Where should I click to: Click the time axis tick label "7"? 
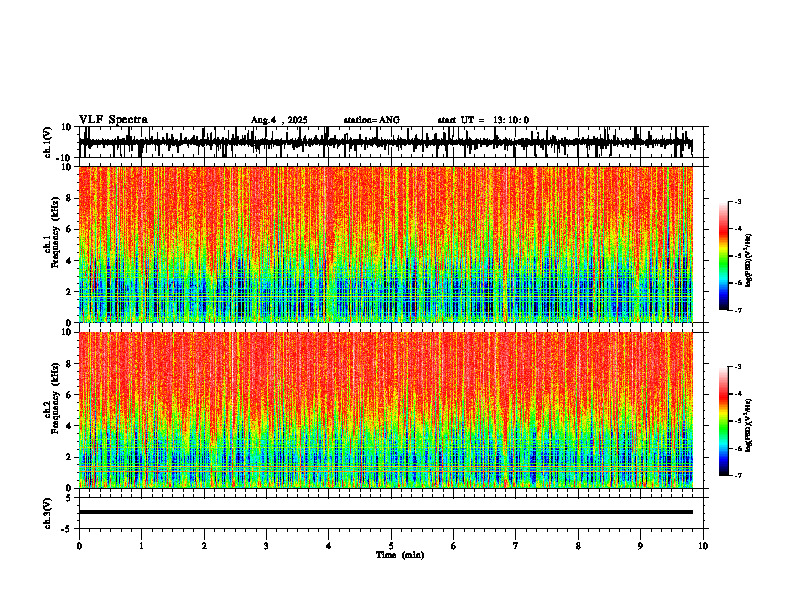click(516, 546)
